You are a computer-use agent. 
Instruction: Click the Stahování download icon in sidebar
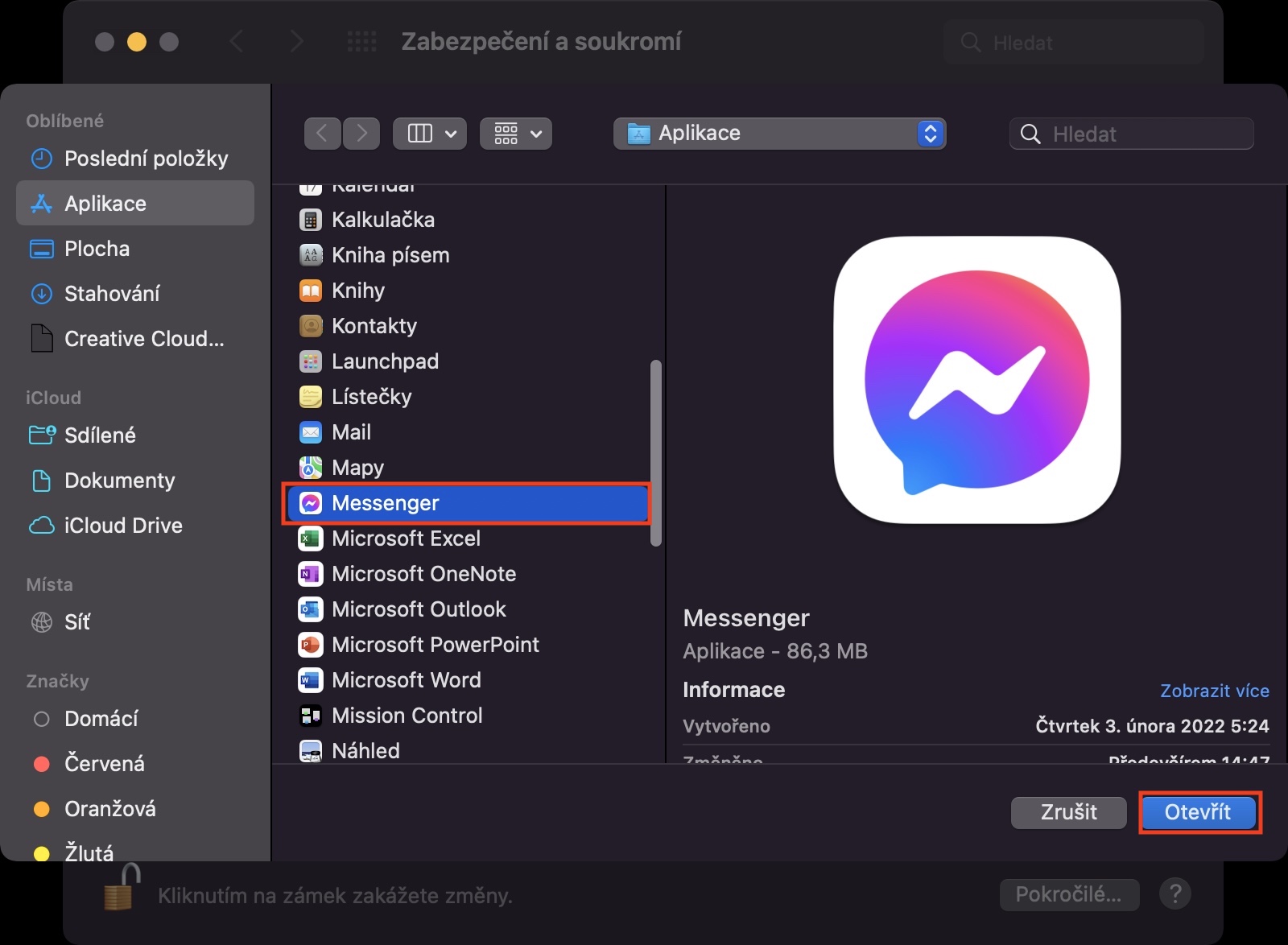[41, 294]
